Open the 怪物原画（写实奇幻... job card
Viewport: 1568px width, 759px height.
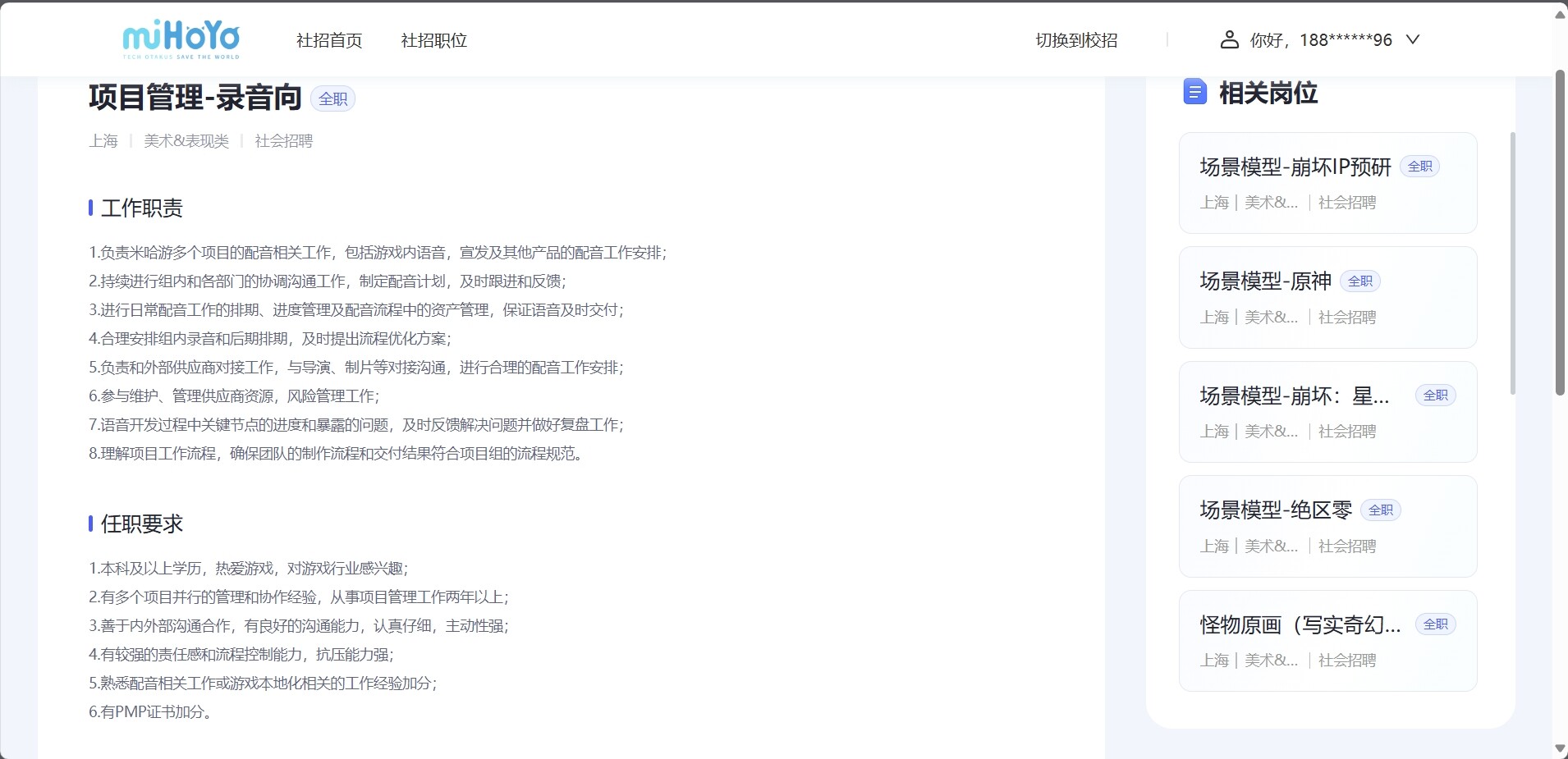1327,641
